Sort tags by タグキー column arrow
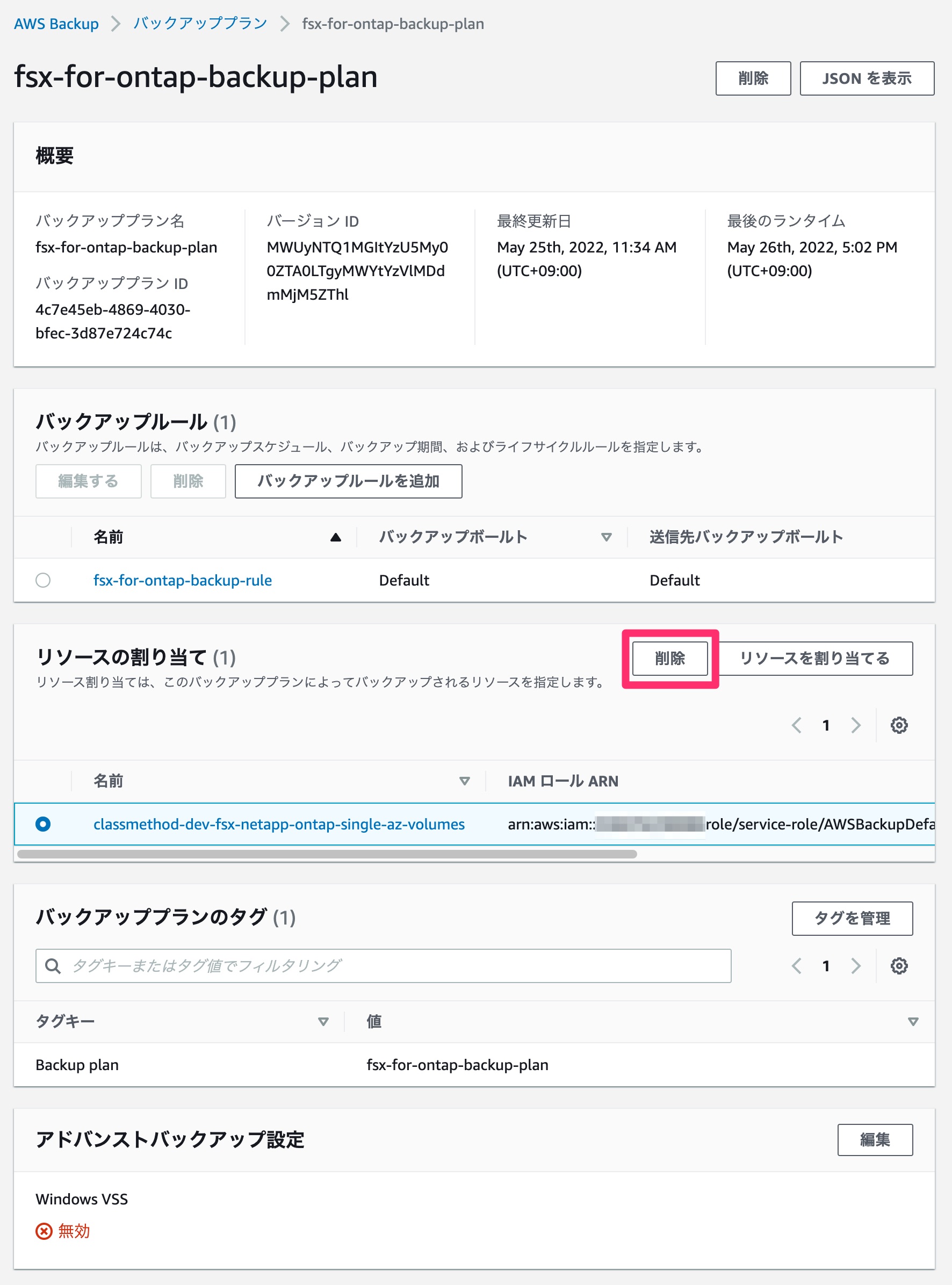This screenshot has height=1285, width=952. pos(323,1022)
